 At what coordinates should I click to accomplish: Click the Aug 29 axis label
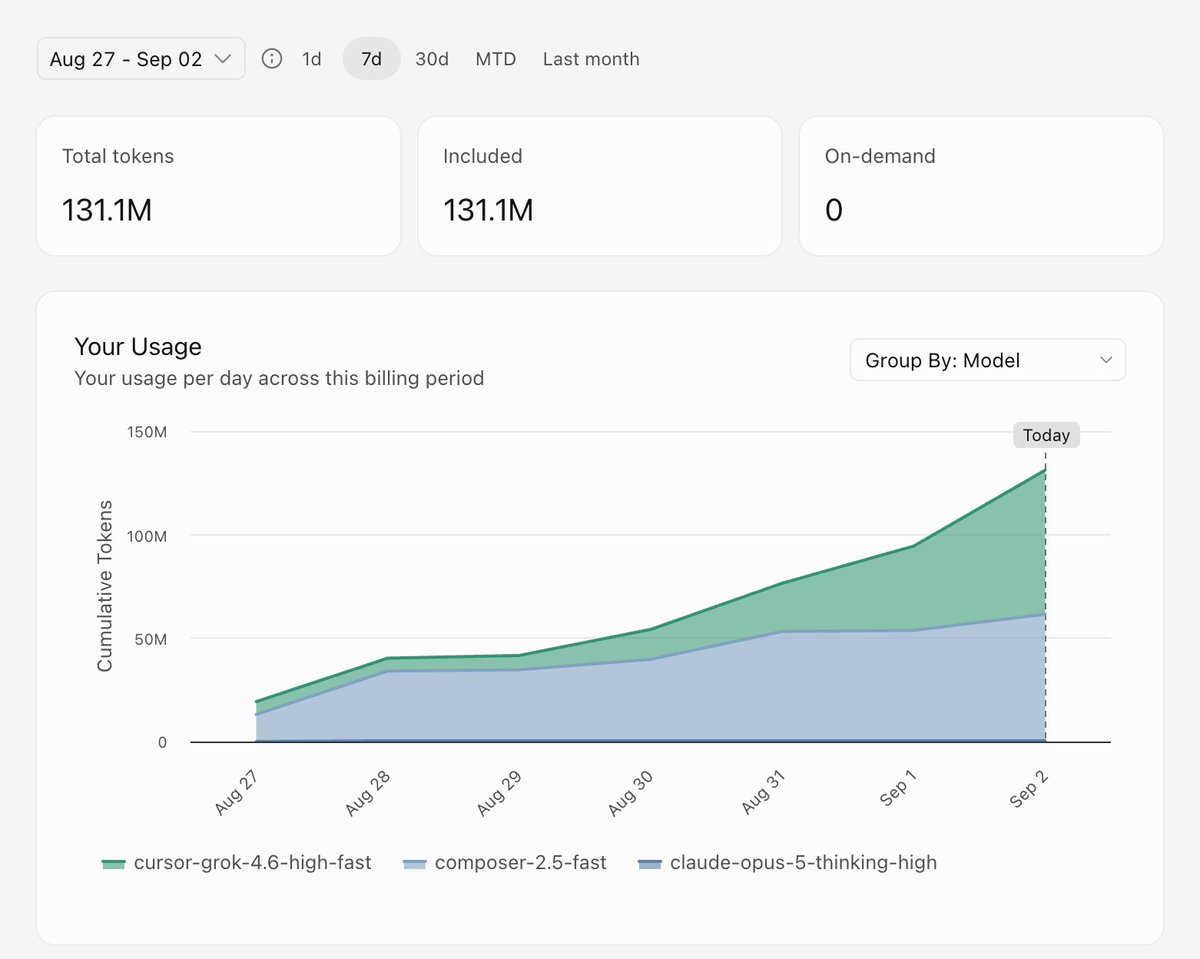[x=498, y=793]
